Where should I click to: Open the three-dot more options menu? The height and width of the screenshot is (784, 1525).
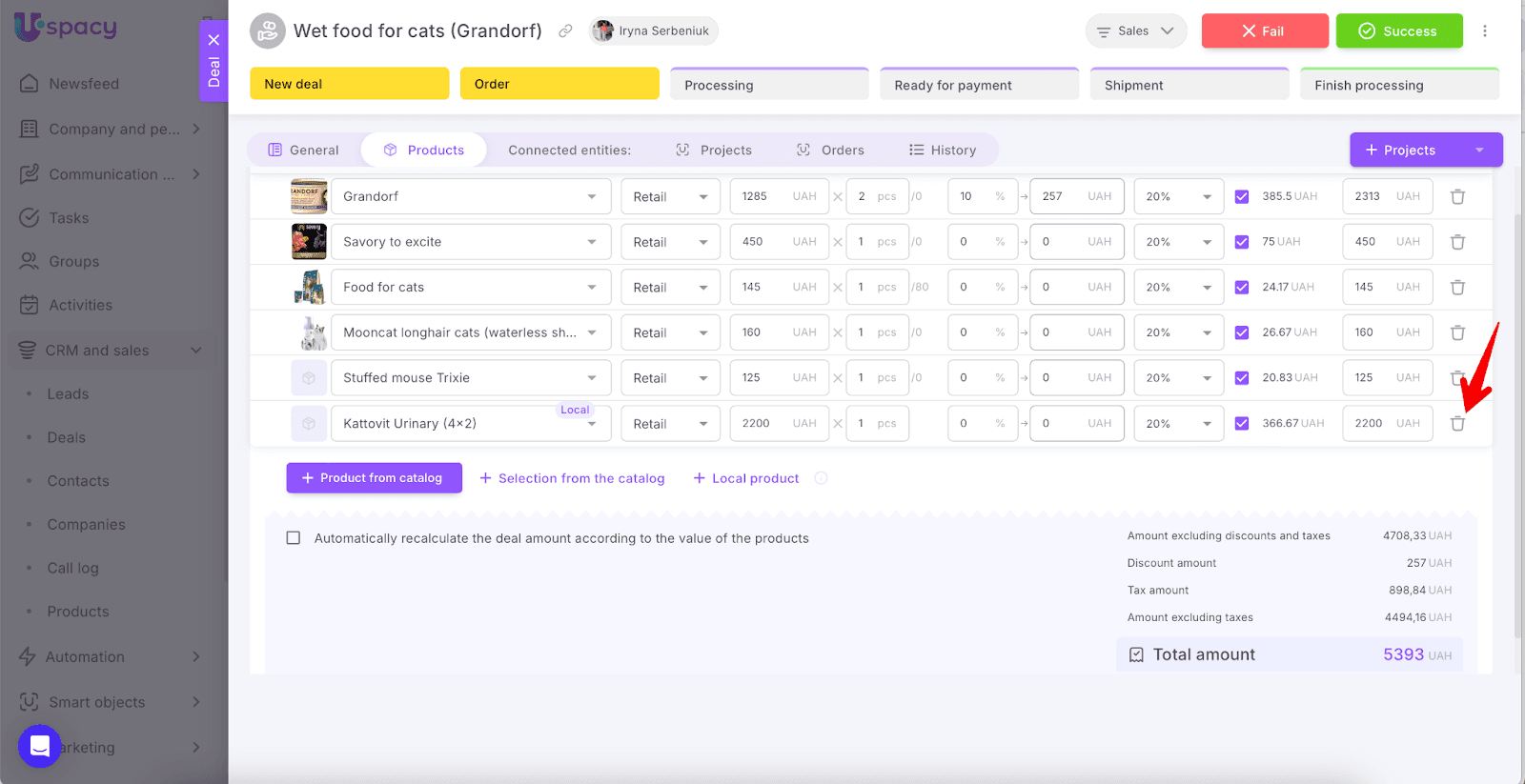pyautogui.click(x=1484, y=31)
